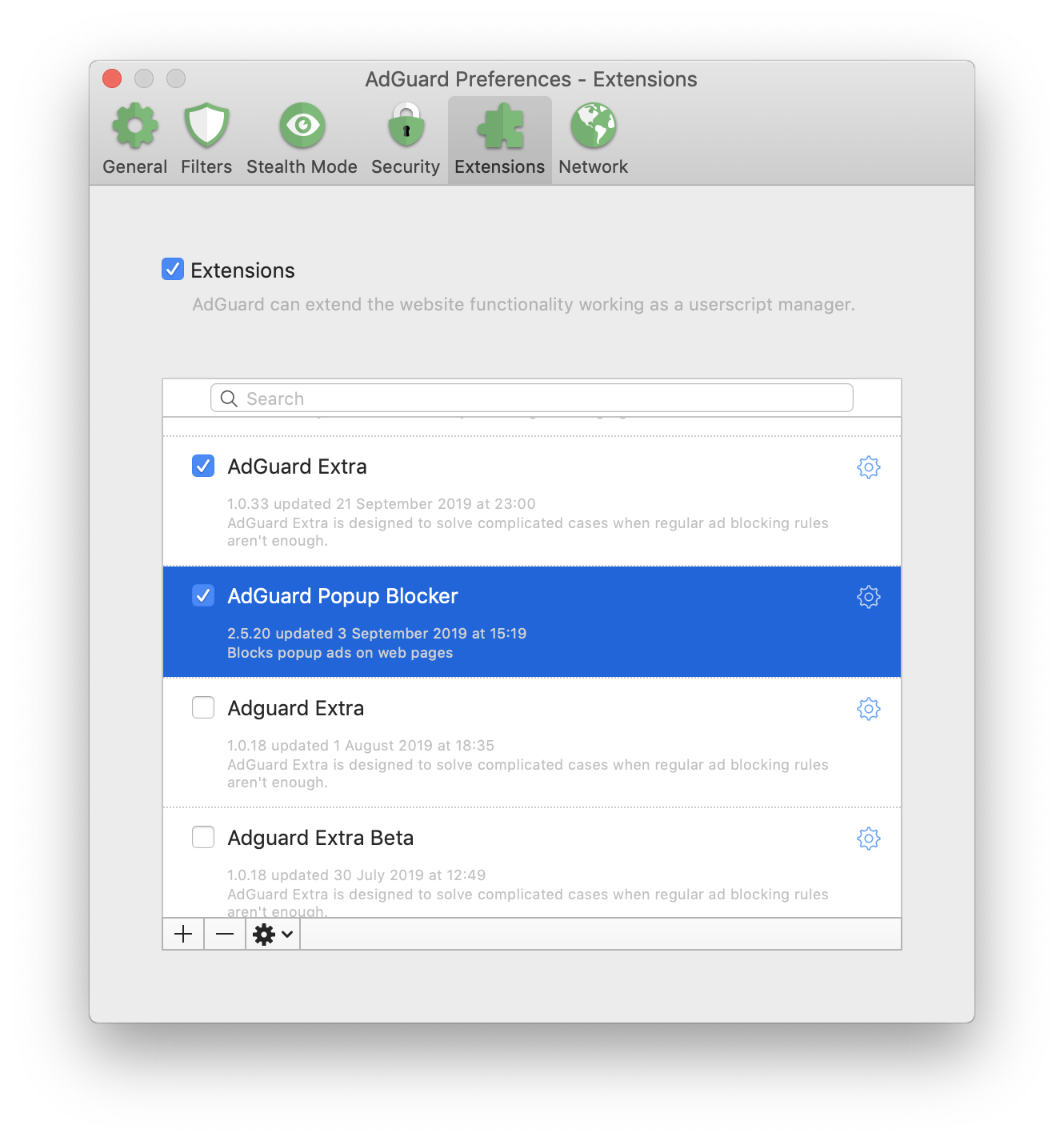
Task: Uncheck AdGuard Popup Blocker extension
Action: pyautogui.click(x=203, y=595)
